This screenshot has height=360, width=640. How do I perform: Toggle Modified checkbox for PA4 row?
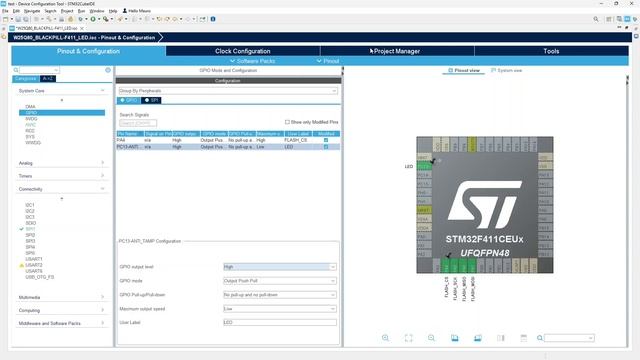point(326,140)
